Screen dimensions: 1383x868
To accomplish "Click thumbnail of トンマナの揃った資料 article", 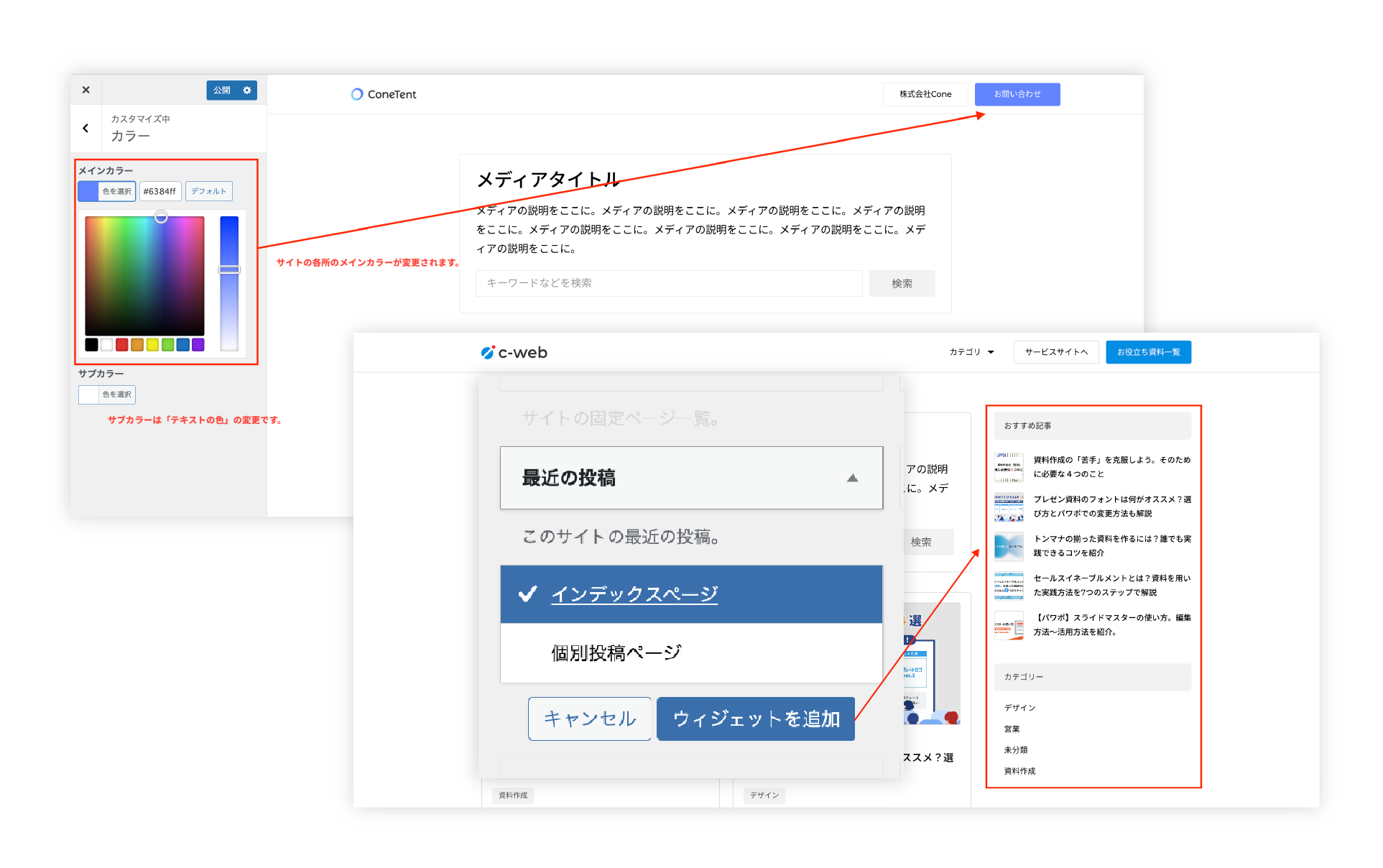I will (x=1009, y=546).
